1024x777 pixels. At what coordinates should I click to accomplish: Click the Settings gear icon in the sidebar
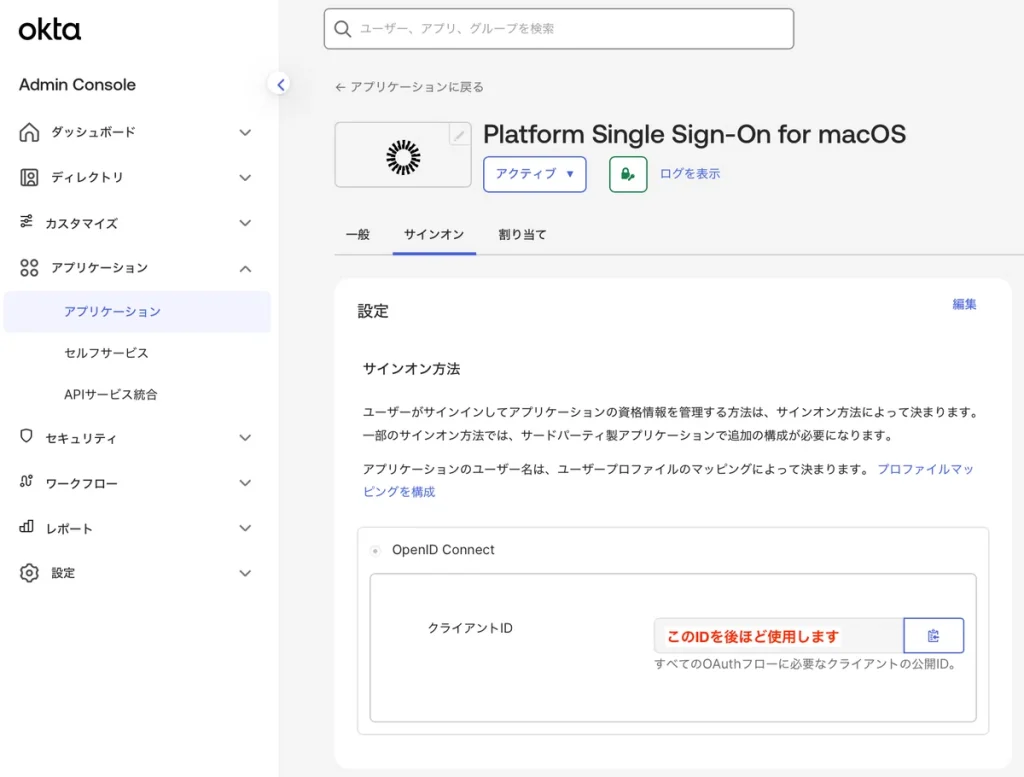[x=29, y=573]
